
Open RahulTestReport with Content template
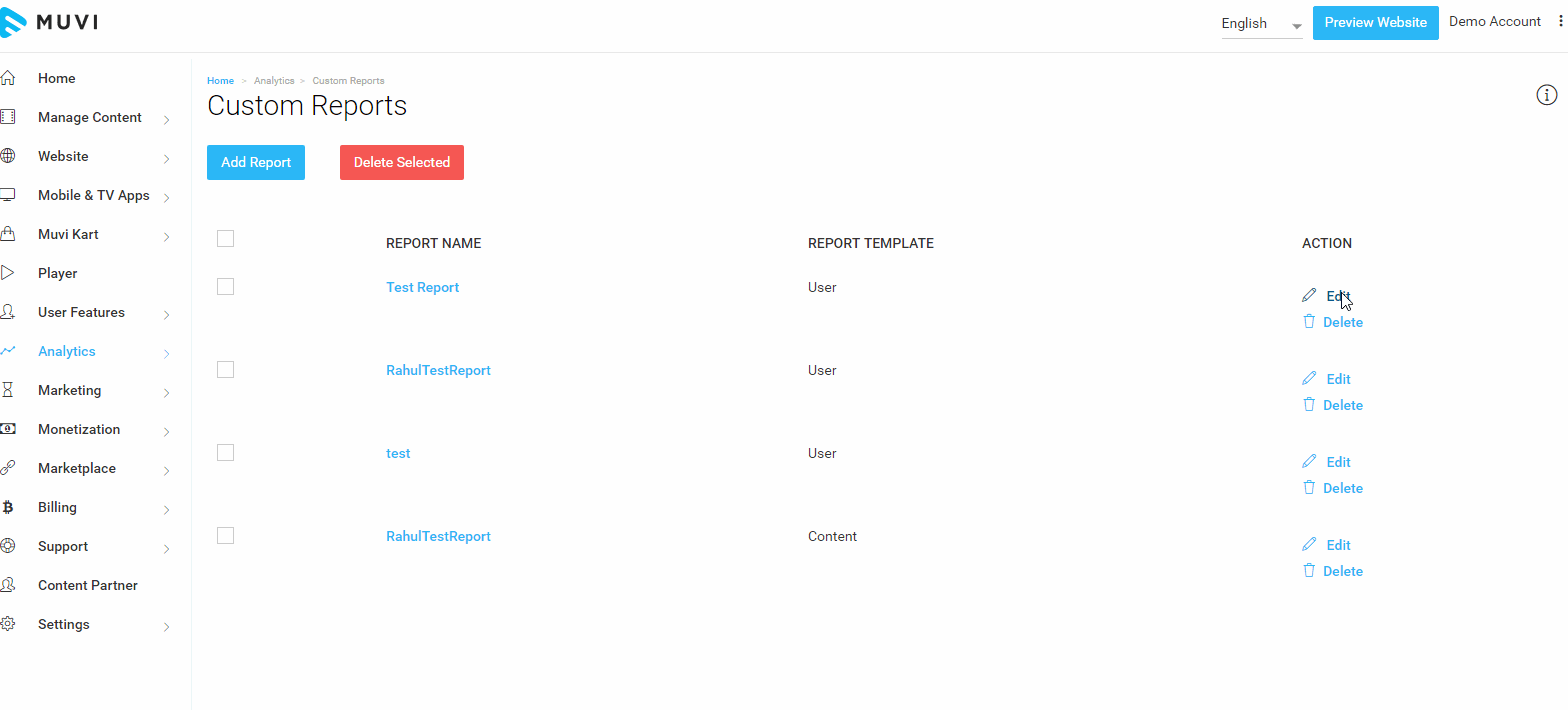pos(438,536)
